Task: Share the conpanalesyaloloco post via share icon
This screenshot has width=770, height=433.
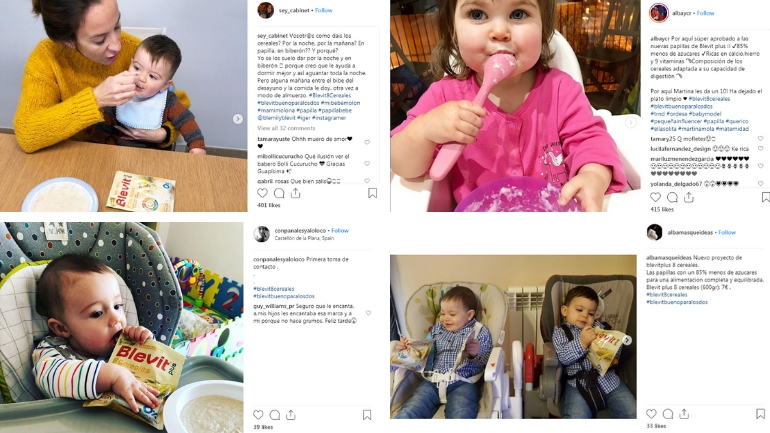Action: [x=291, y=415]
